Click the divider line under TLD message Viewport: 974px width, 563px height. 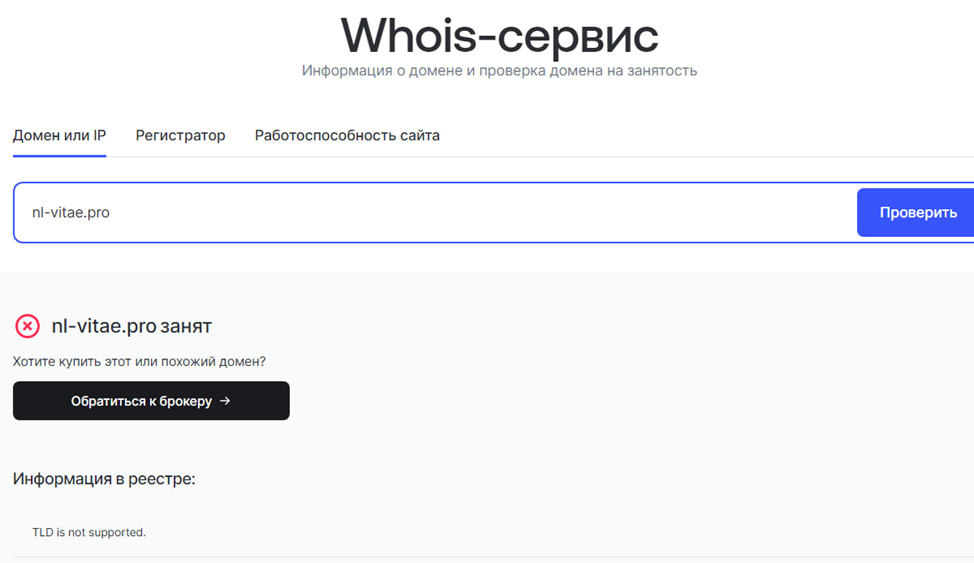tap(490, 557)
